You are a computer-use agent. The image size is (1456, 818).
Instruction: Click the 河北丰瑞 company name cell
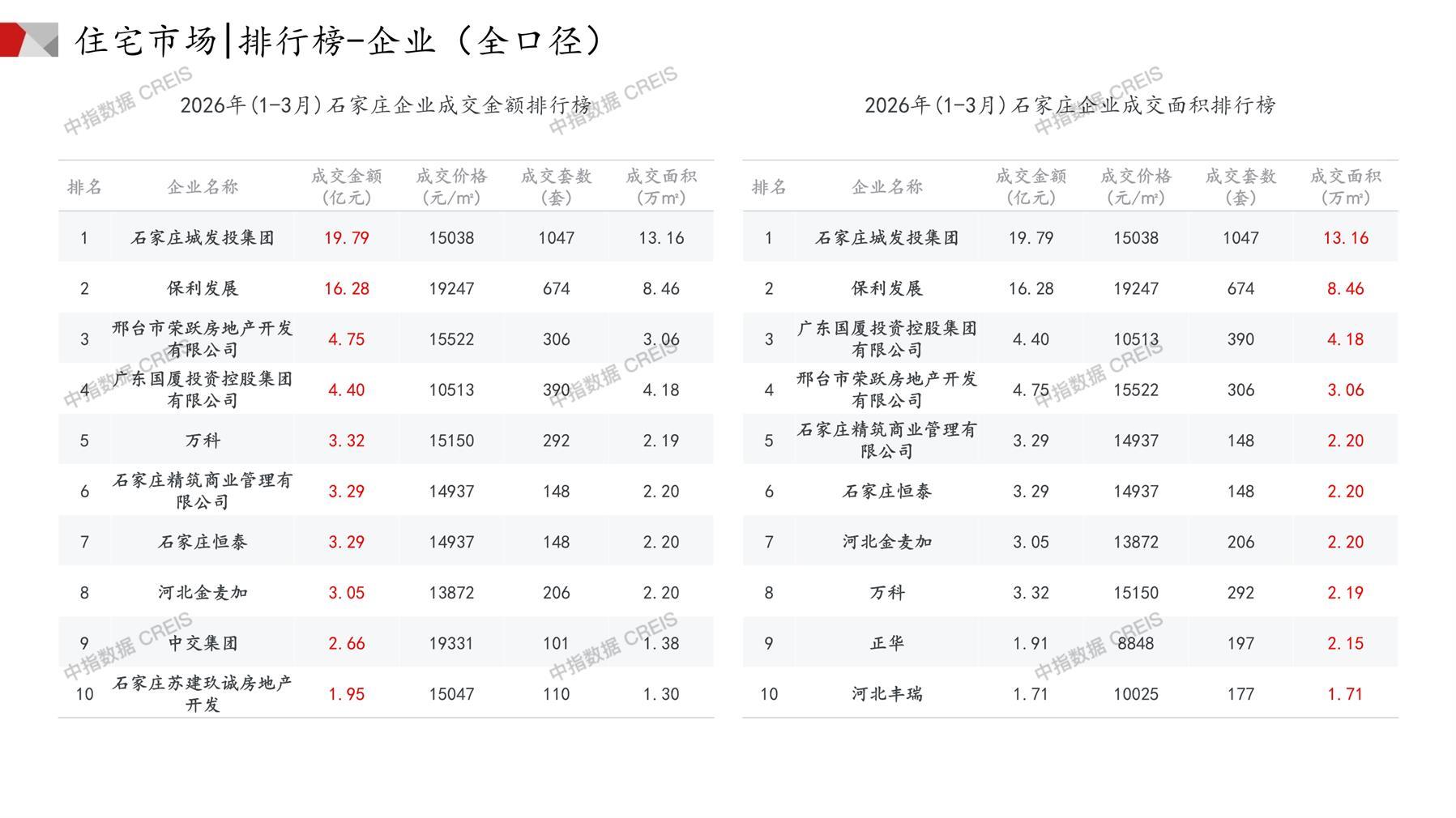point(886,694)
